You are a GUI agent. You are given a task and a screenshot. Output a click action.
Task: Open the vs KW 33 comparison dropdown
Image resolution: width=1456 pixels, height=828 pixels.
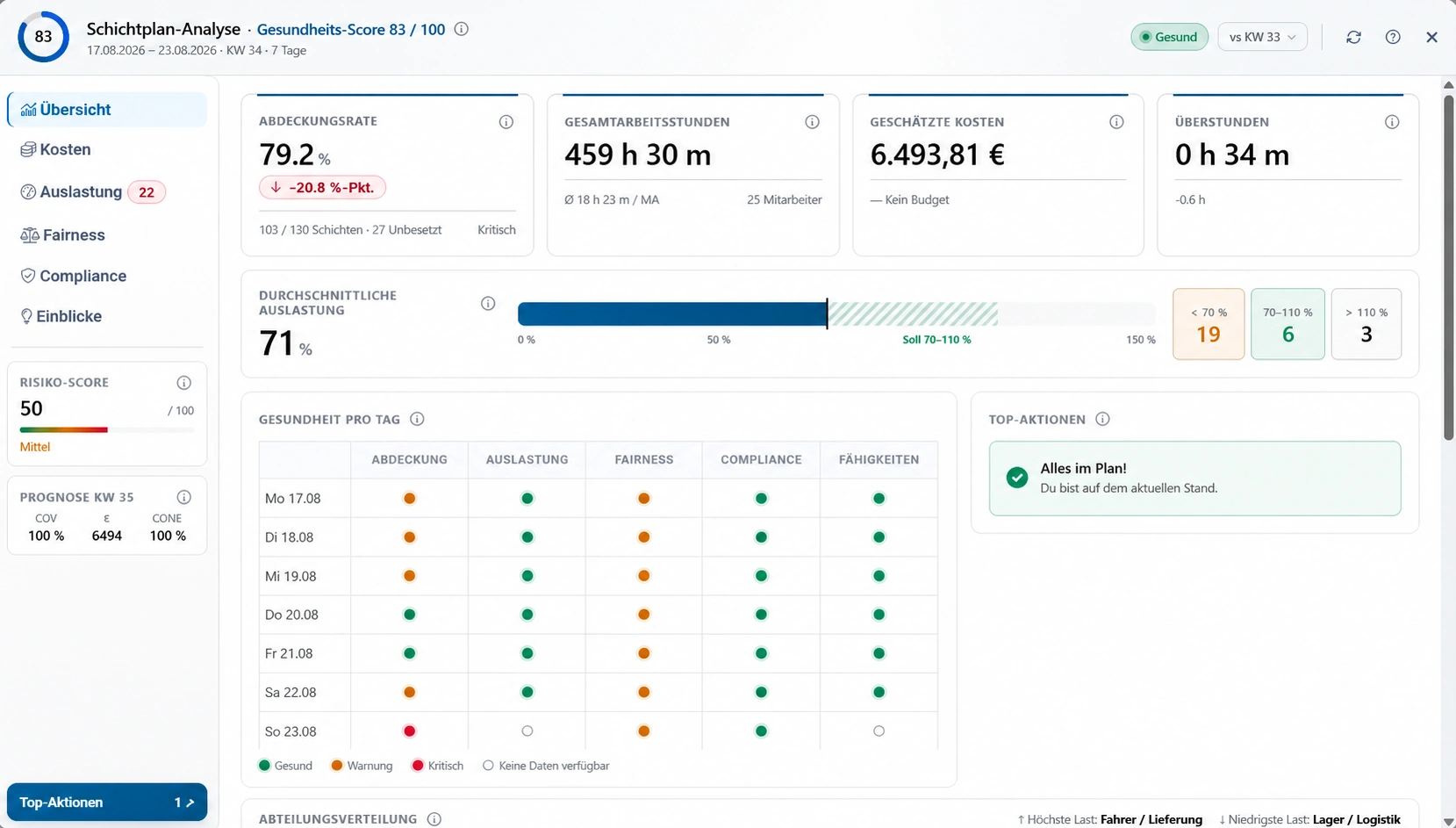point(1262,37)
